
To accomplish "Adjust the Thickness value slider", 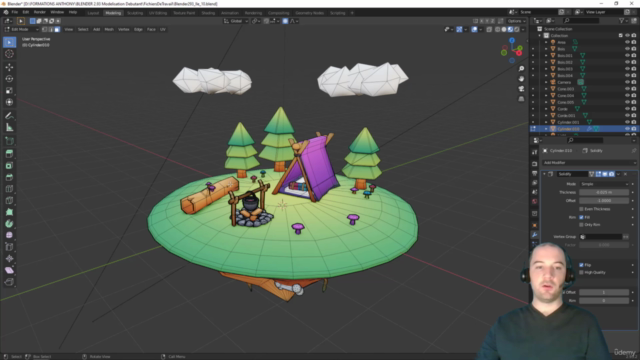I will (x=604, y=192).
